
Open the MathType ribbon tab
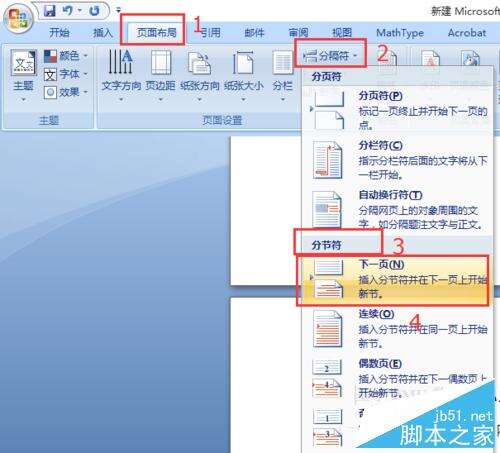400,33
